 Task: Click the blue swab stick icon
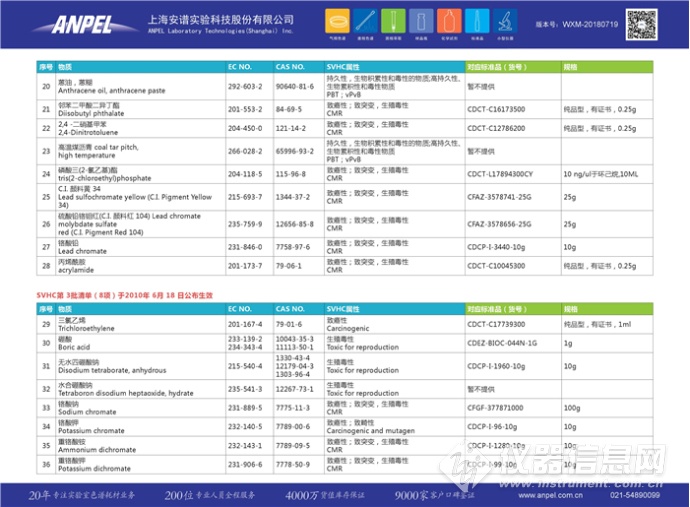point(365,21)
